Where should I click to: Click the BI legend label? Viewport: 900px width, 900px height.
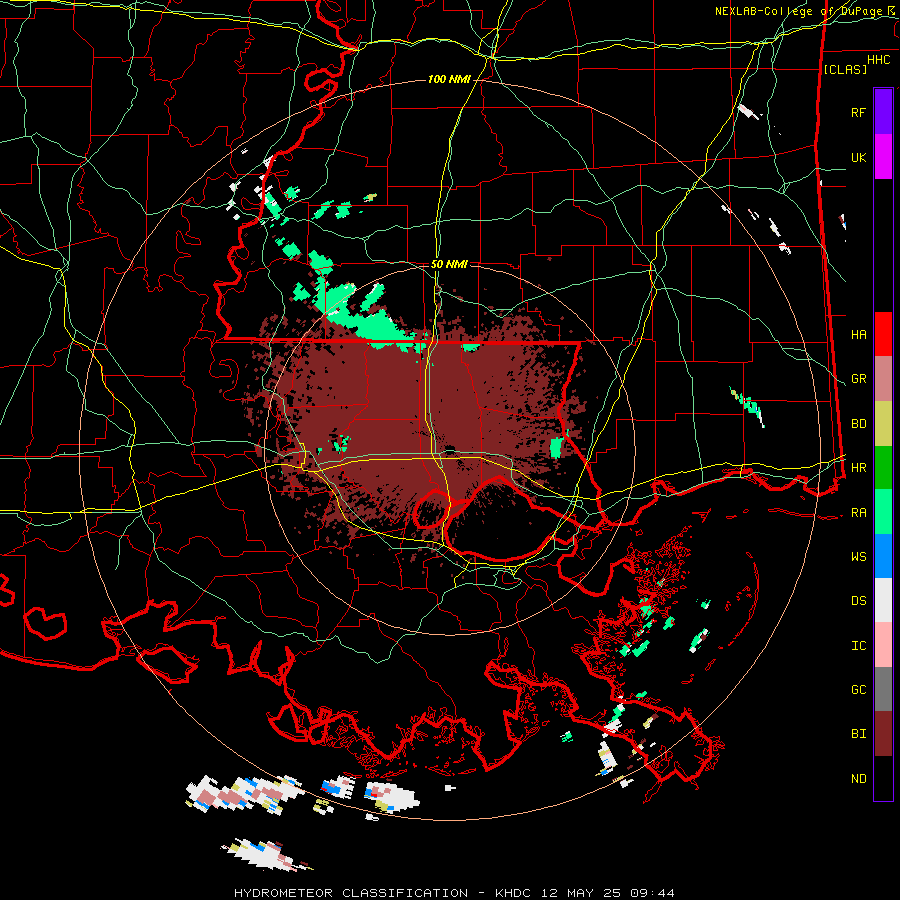858,734
